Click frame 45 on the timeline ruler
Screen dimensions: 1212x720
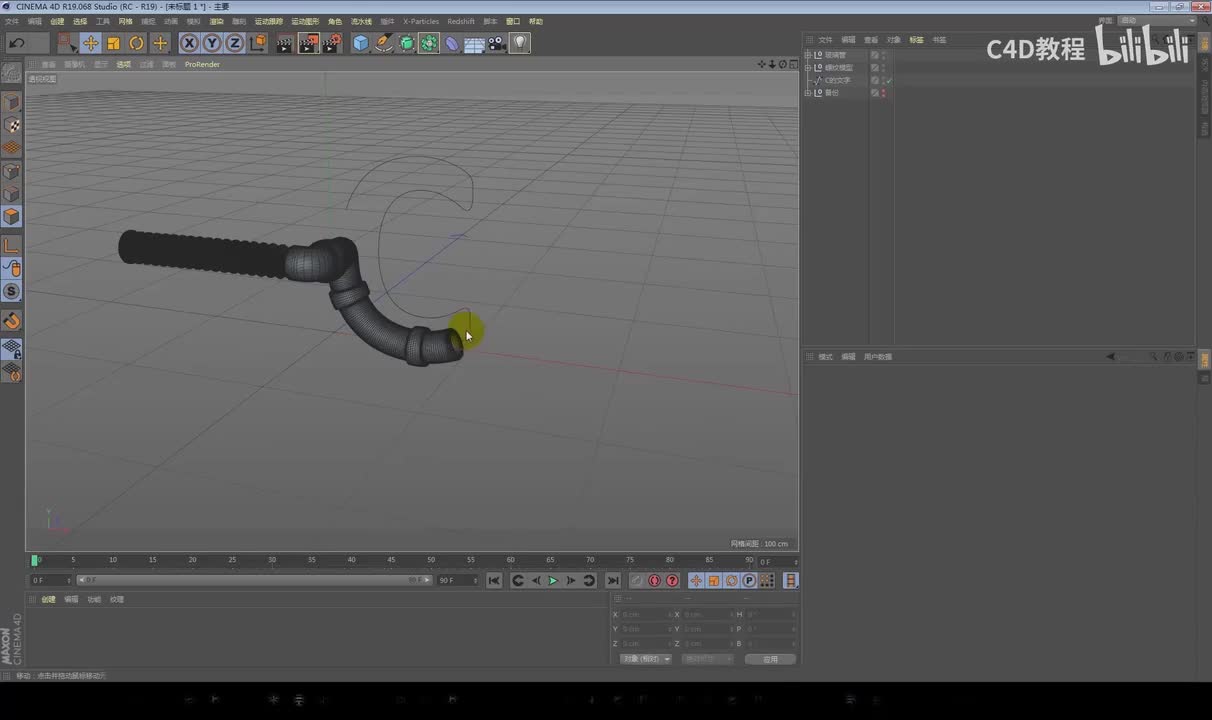[391, 560]
